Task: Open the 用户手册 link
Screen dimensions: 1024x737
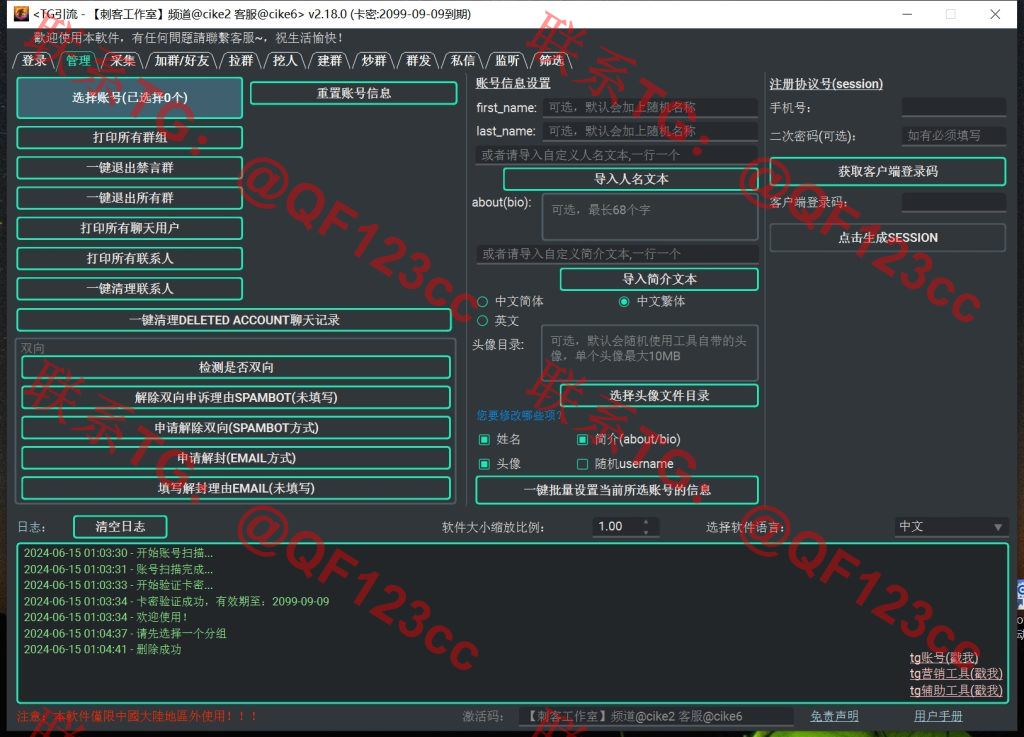Action: [938, 716]
